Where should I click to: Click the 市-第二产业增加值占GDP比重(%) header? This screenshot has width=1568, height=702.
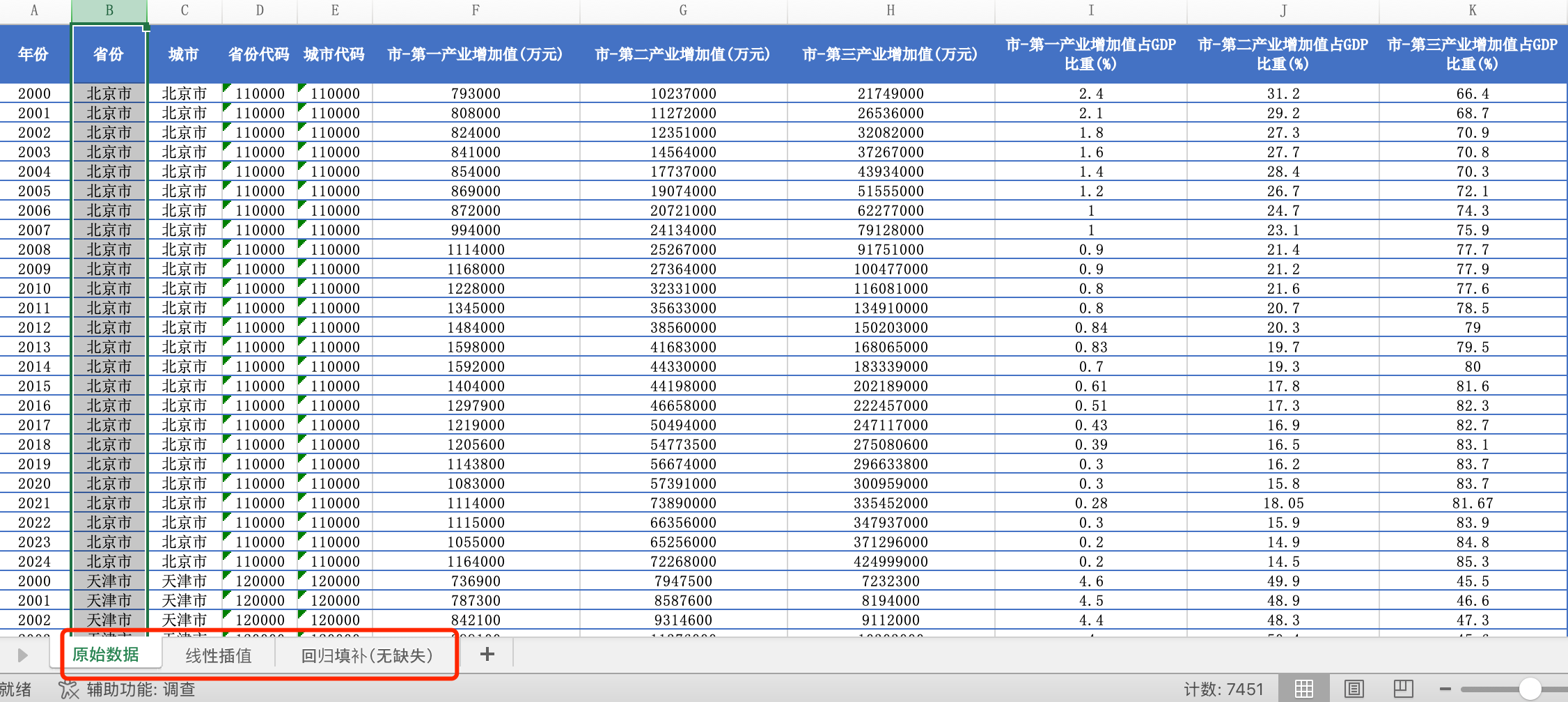pos(1283,54)
